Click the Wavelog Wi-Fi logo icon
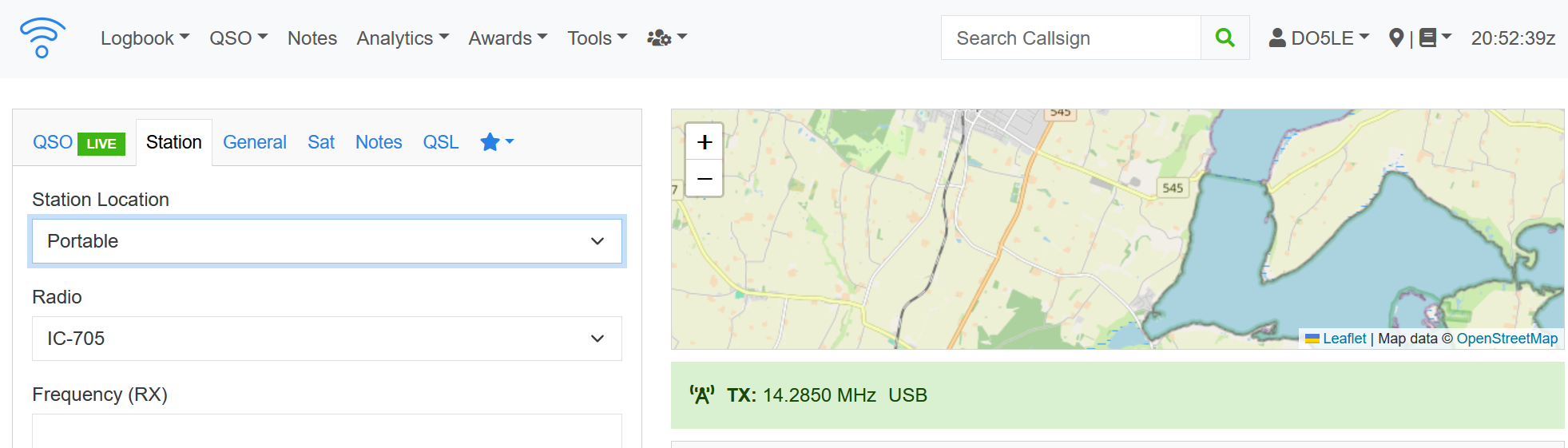 click(42, 38)
